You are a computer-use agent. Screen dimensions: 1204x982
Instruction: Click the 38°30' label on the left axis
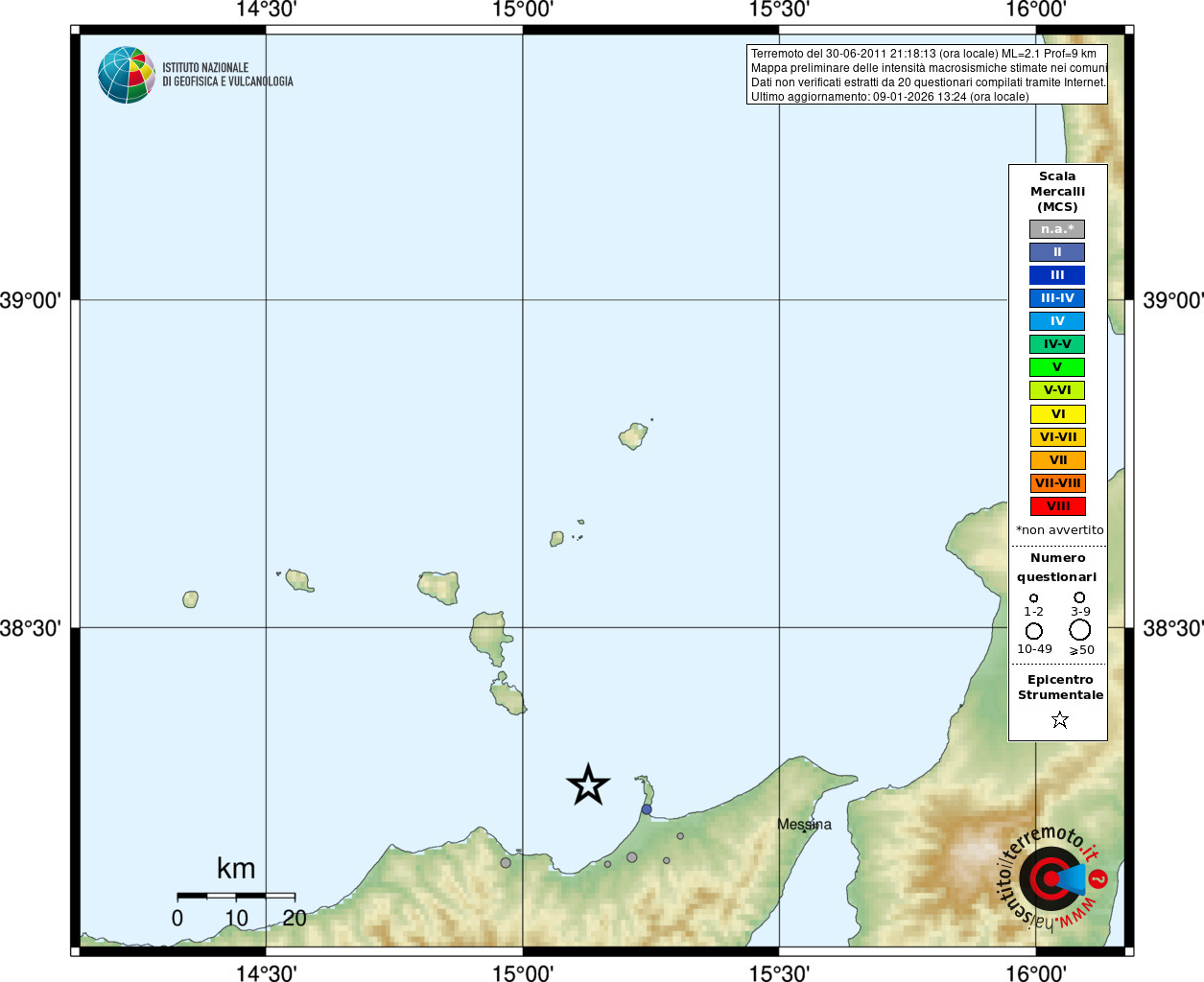pos(31,628)
